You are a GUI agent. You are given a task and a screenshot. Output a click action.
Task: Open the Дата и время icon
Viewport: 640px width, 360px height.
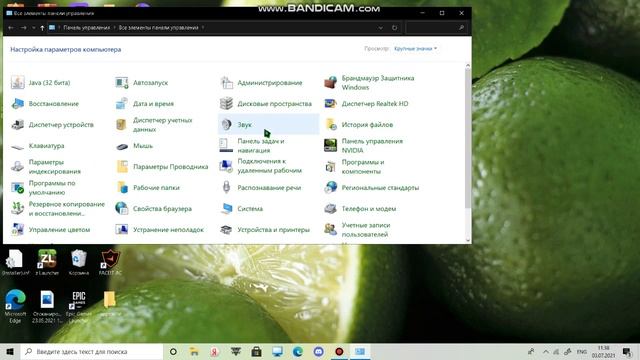tap(122, 104)
